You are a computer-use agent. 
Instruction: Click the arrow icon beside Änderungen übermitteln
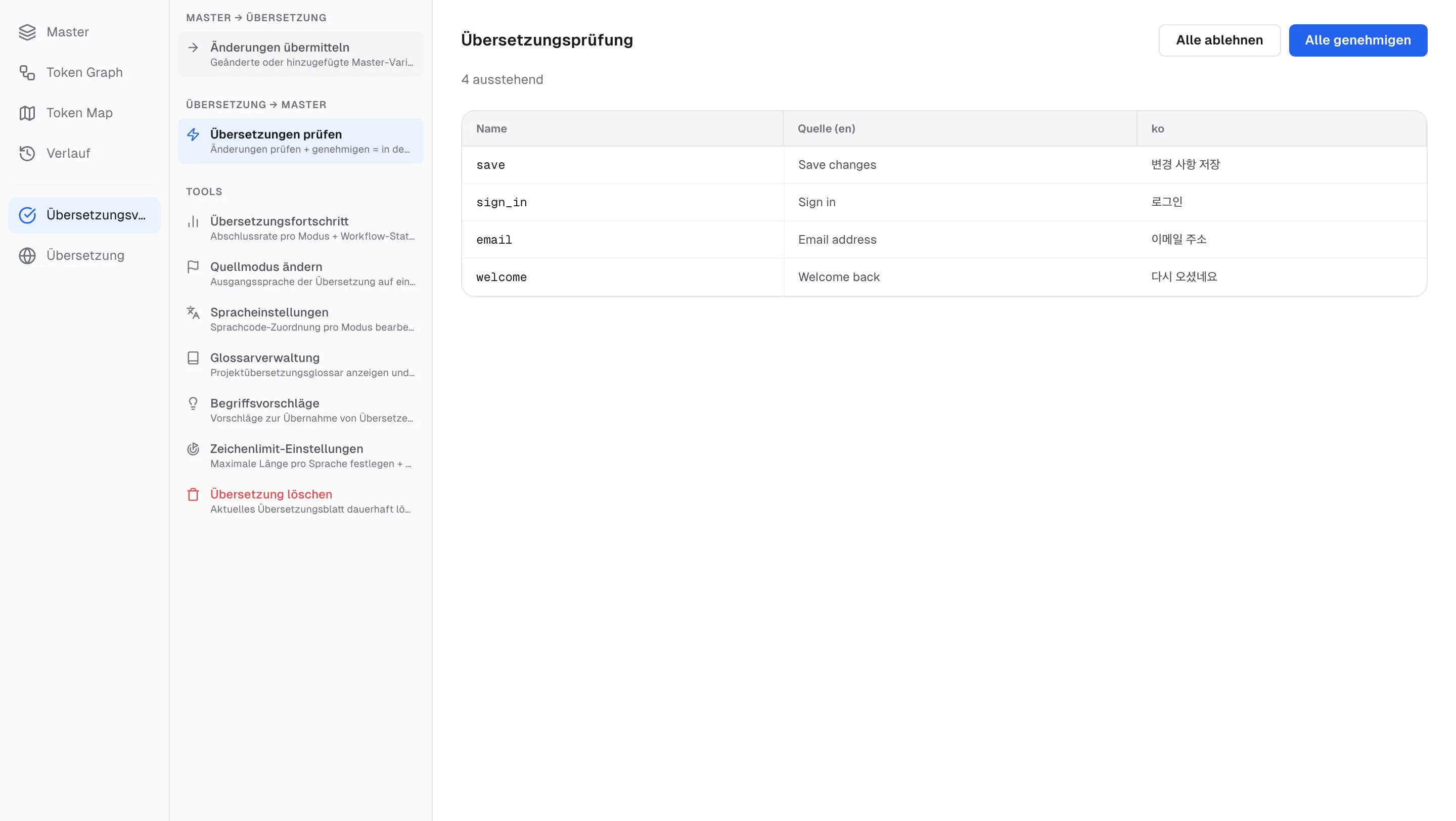click(193, 48)
